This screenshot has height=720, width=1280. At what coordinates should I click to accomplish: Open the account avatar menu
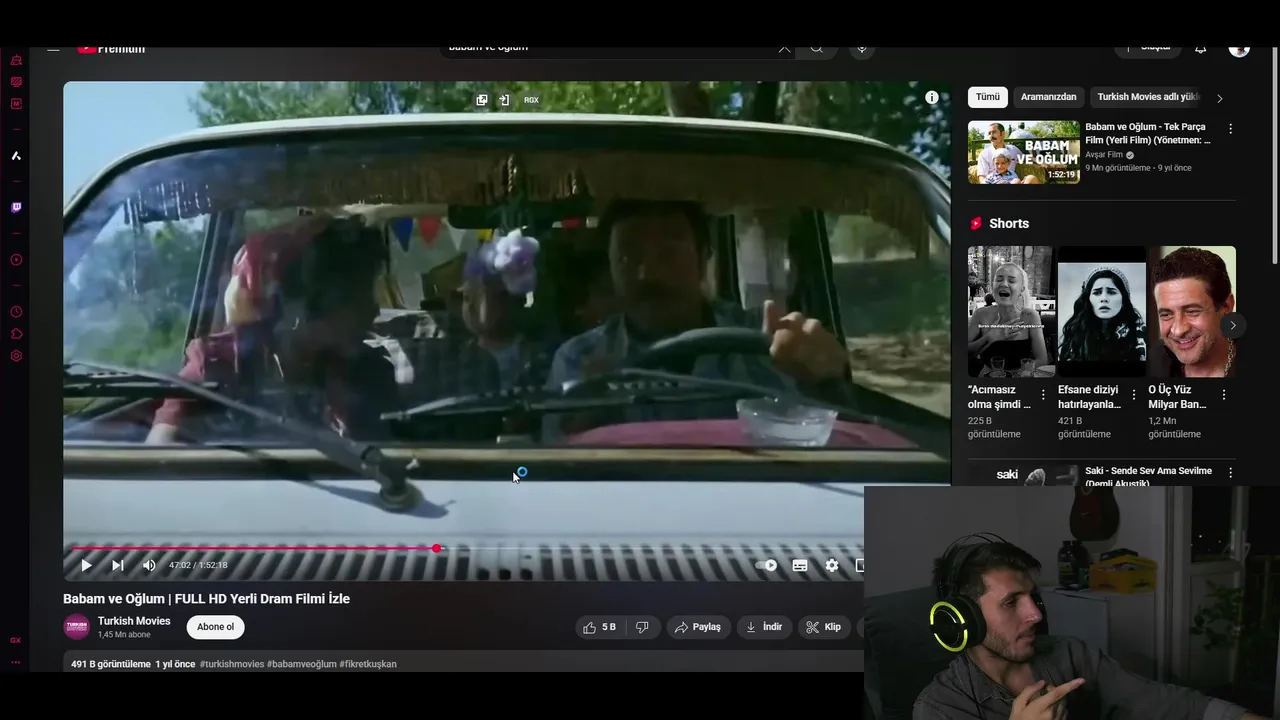tap(1239, 50)
